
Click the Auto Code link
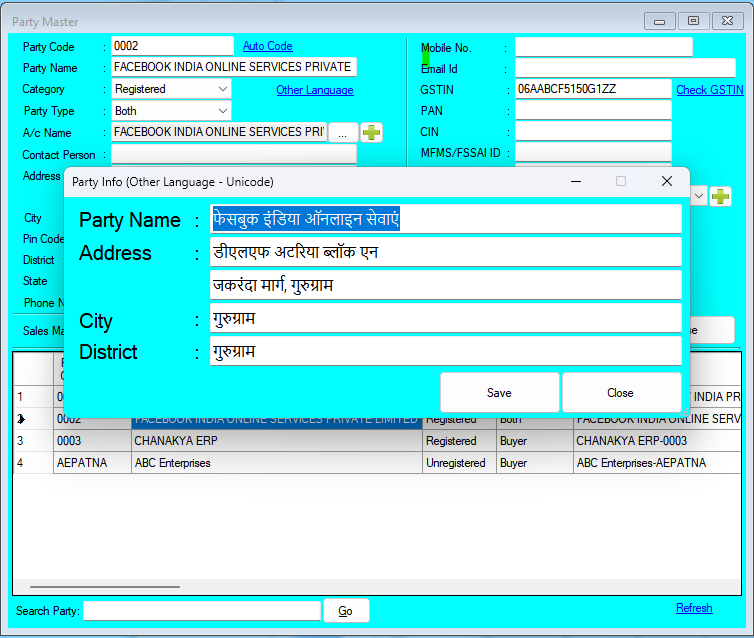coord(268,46)
